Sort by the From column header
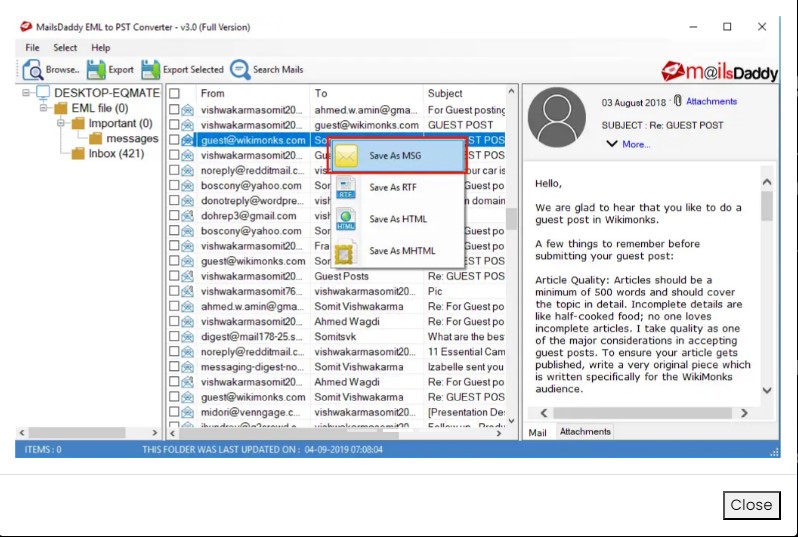Screen dimensions: 798x537 (253, 93)
